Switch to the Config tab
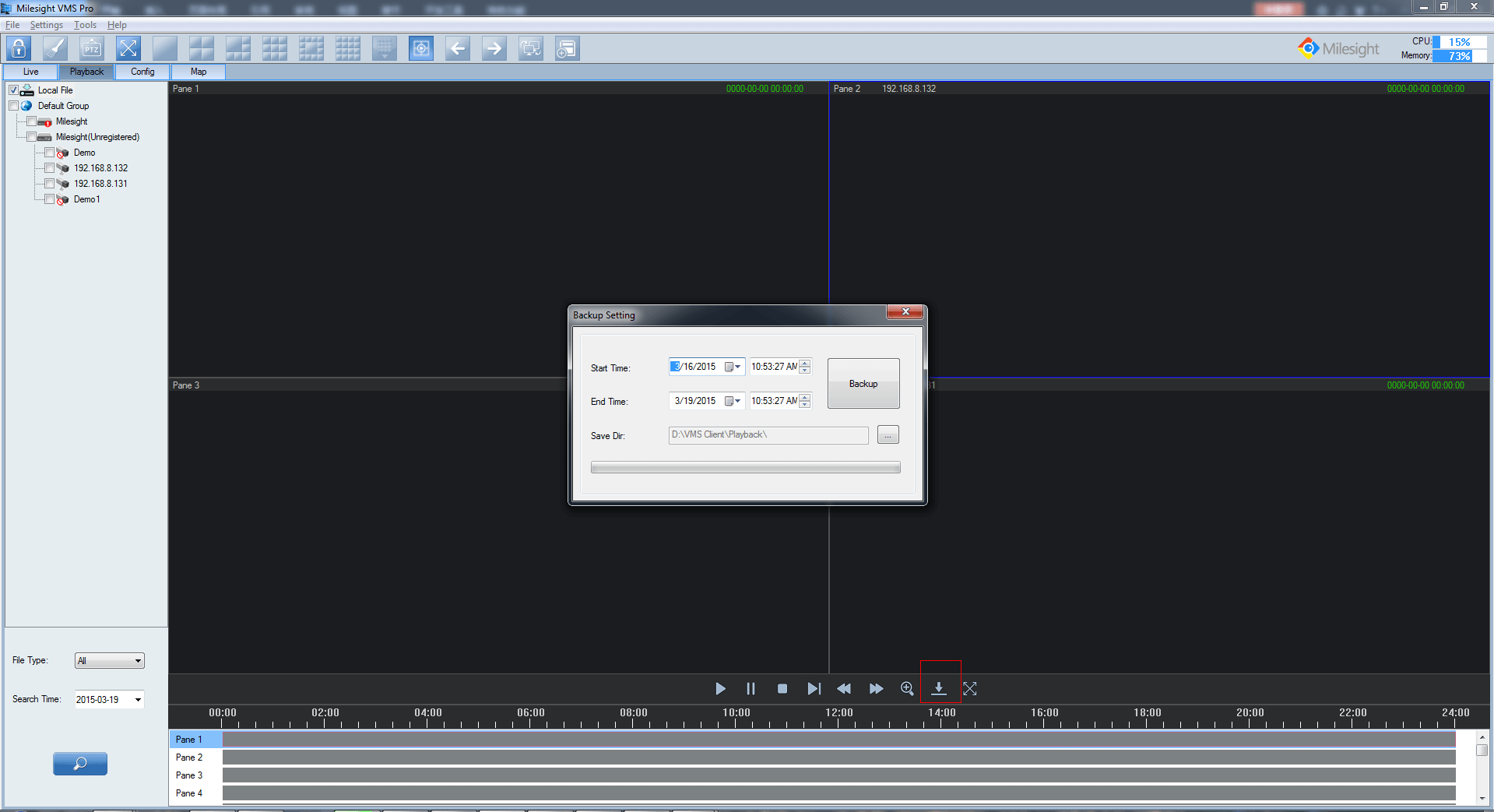Image resolution: width=1494 pixels, height=812 pixels. click(142, 72)
